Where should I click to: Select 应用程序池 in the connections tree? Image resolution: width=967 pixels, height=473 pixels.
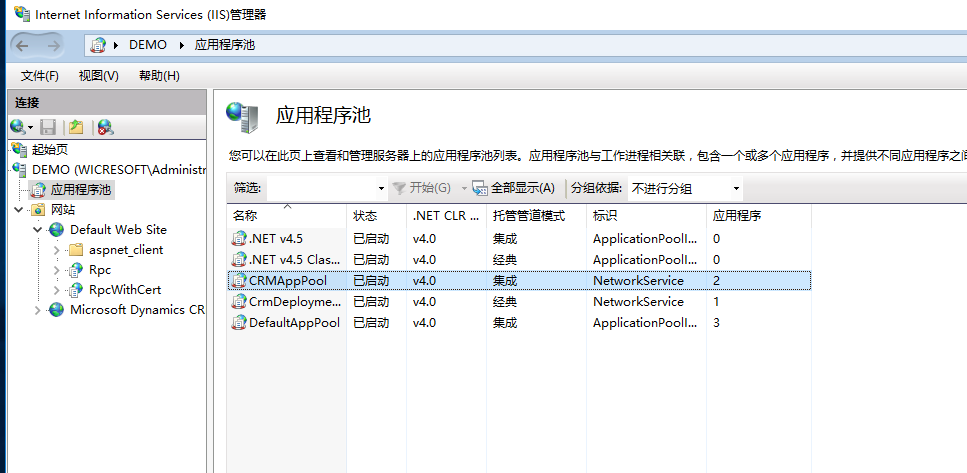pos(81,189)
